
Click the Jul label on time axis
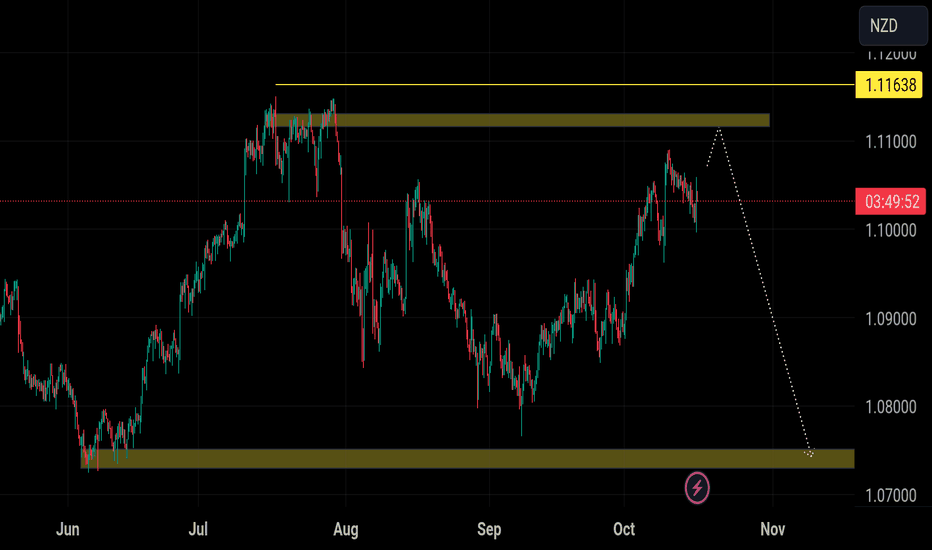tap(198, 529)
